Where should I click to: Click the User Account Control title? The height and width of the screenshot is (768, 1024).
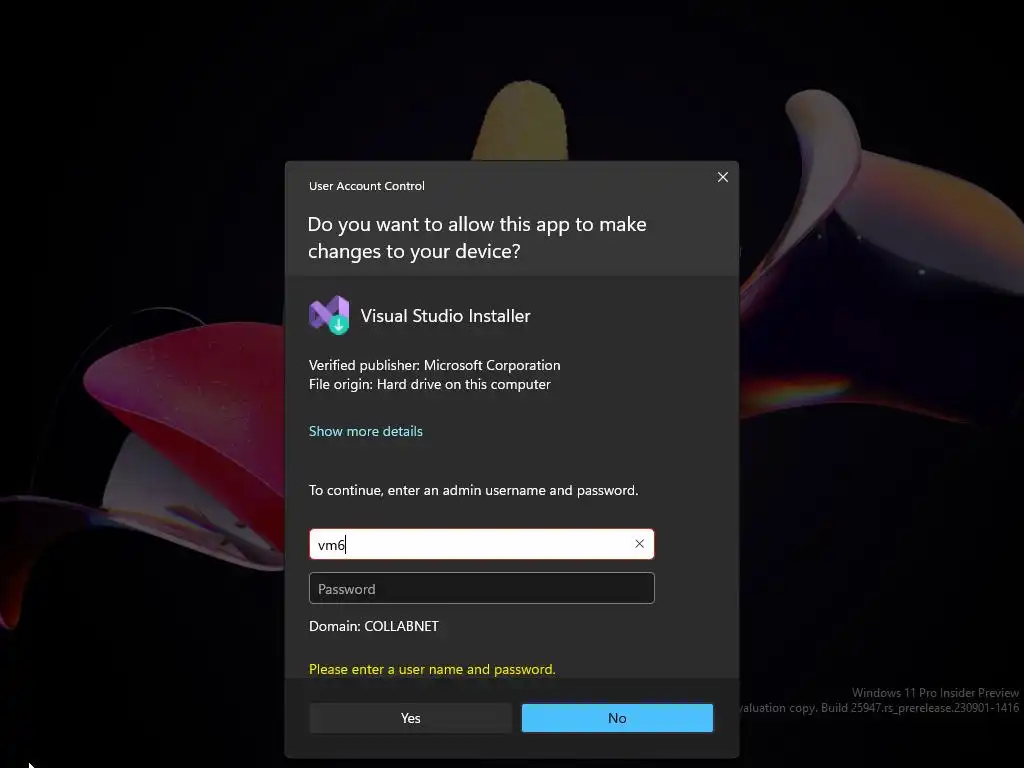click(x=366, y=186)
